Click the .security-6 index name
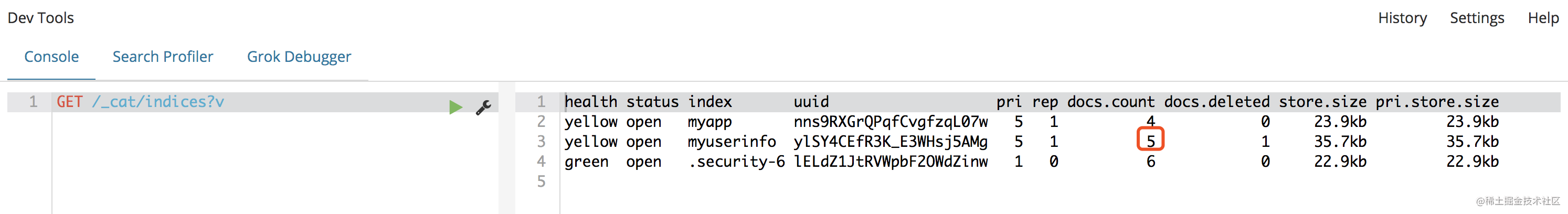 click(x=737, y=162)
